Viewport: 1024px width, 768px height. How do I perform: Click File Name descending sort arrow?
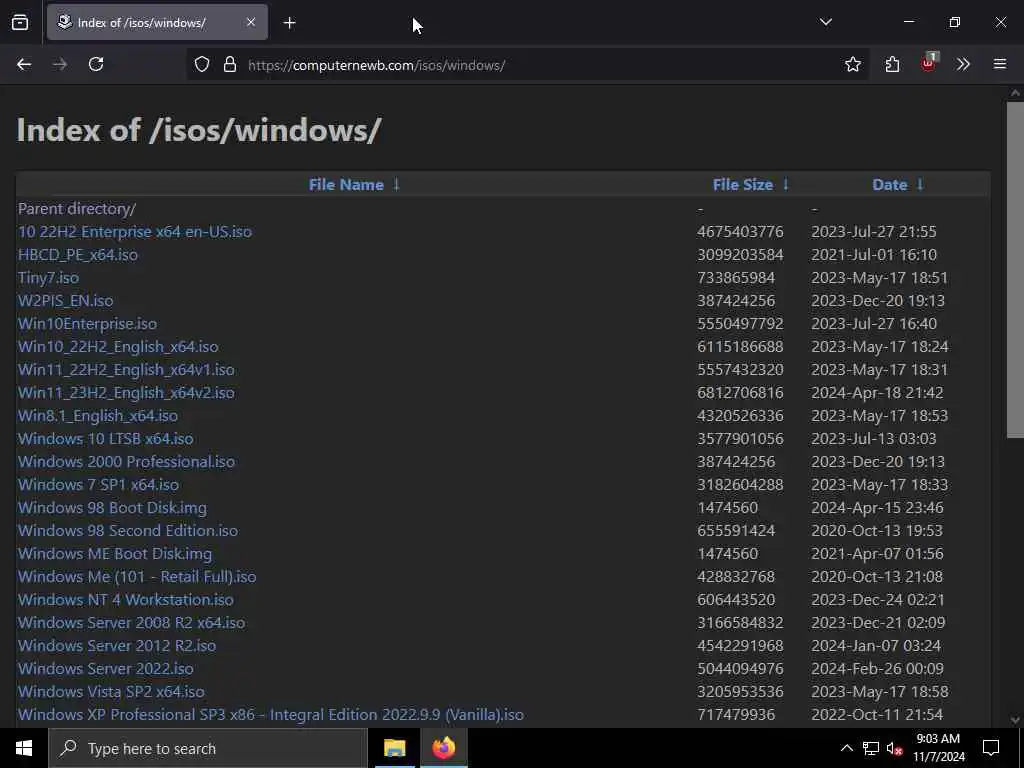click(396, 185)
